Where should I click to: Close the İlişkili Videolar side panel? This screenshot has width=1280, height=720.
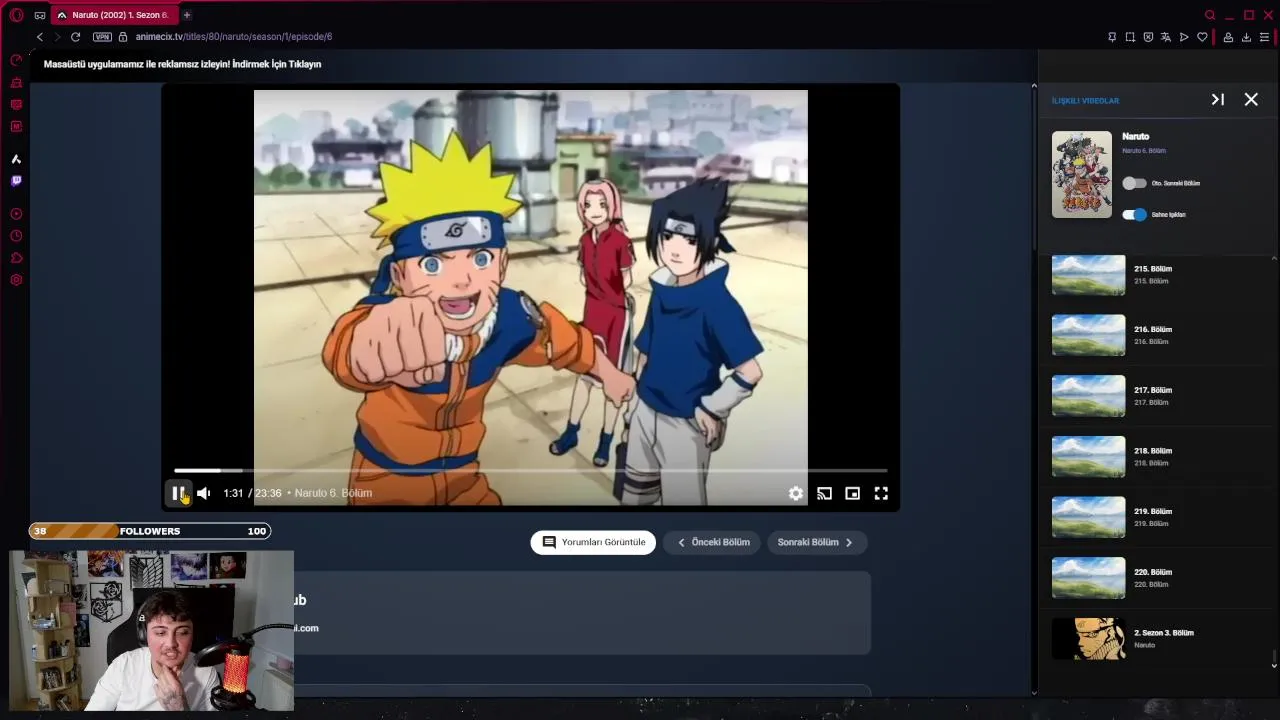(1251, 100)
